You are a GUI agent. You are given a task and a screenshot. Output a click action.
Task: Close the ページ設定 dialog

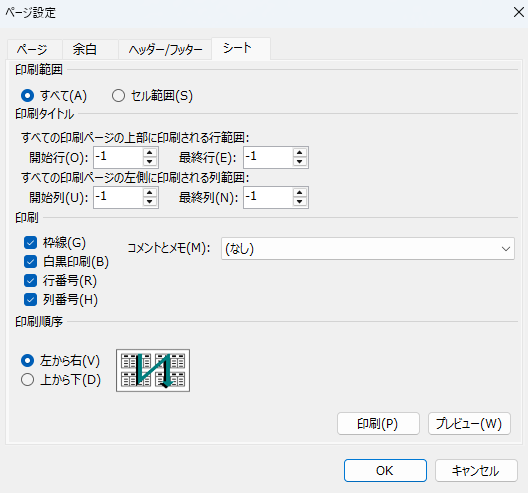[x=519, y=12]
